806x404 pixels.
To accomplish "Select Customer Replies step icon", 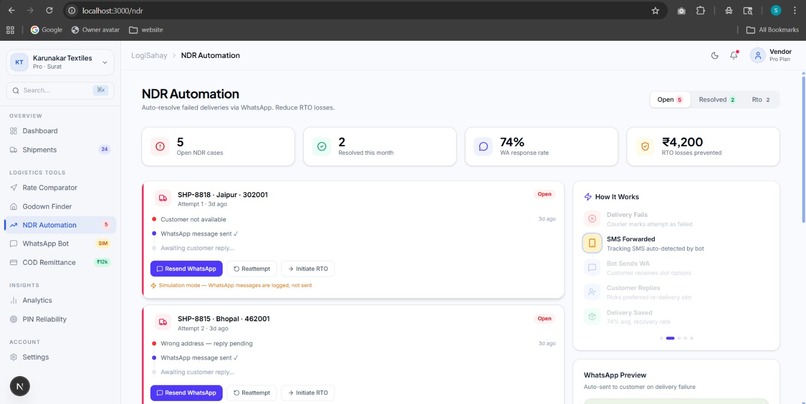I will [x=592, y=292].
